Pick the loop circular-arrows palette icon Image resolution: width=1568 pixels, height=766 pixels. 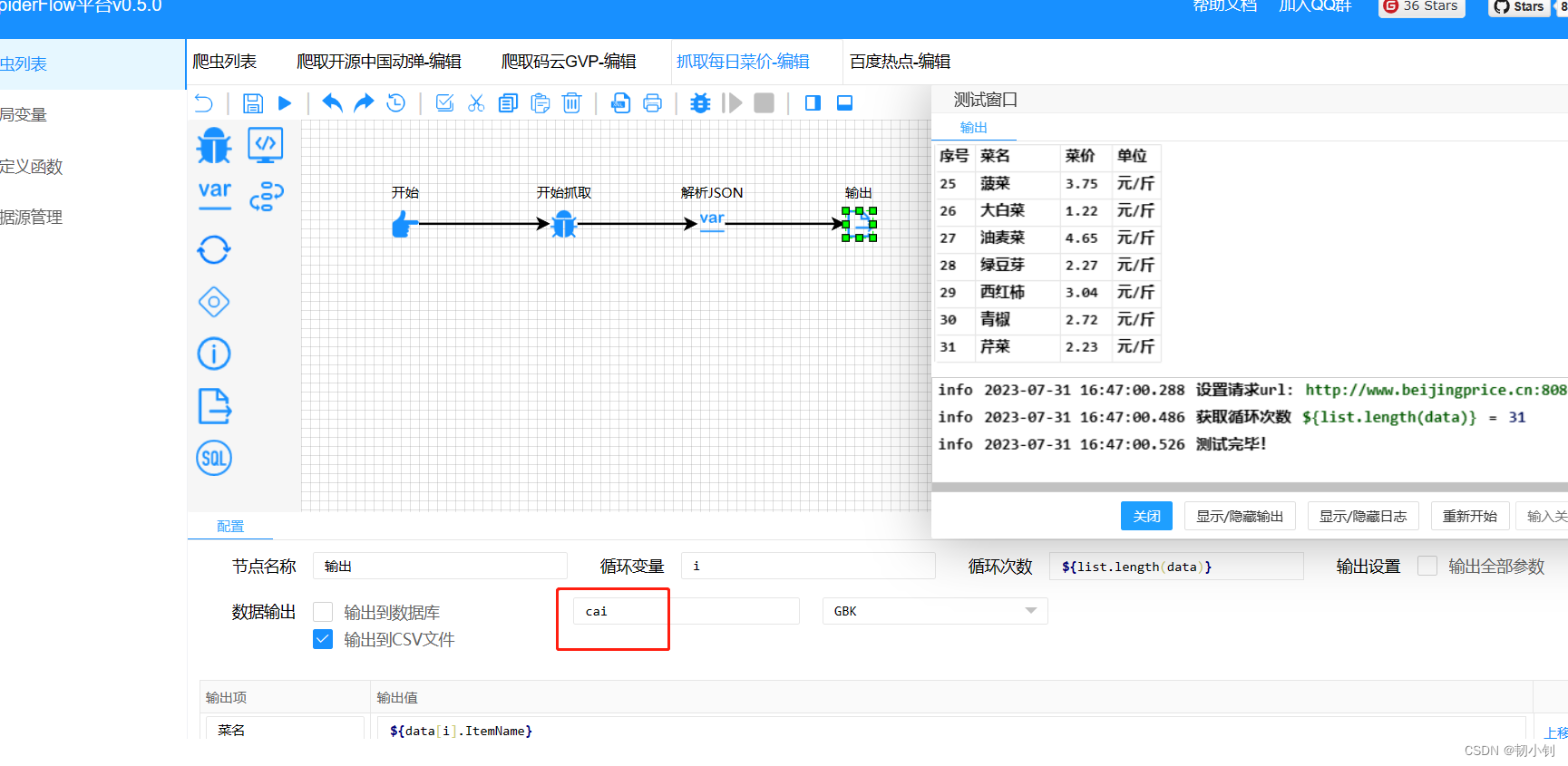[214, 249]
